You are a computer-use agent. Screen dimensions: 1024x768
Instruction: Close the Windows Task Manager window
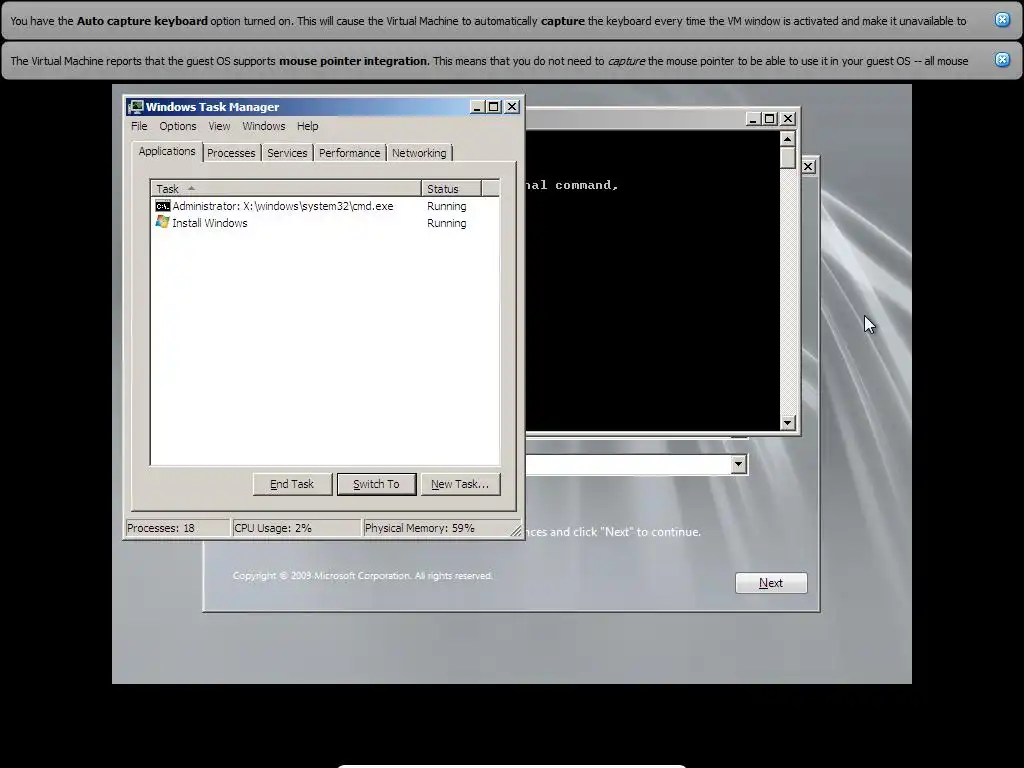point(512,106)
